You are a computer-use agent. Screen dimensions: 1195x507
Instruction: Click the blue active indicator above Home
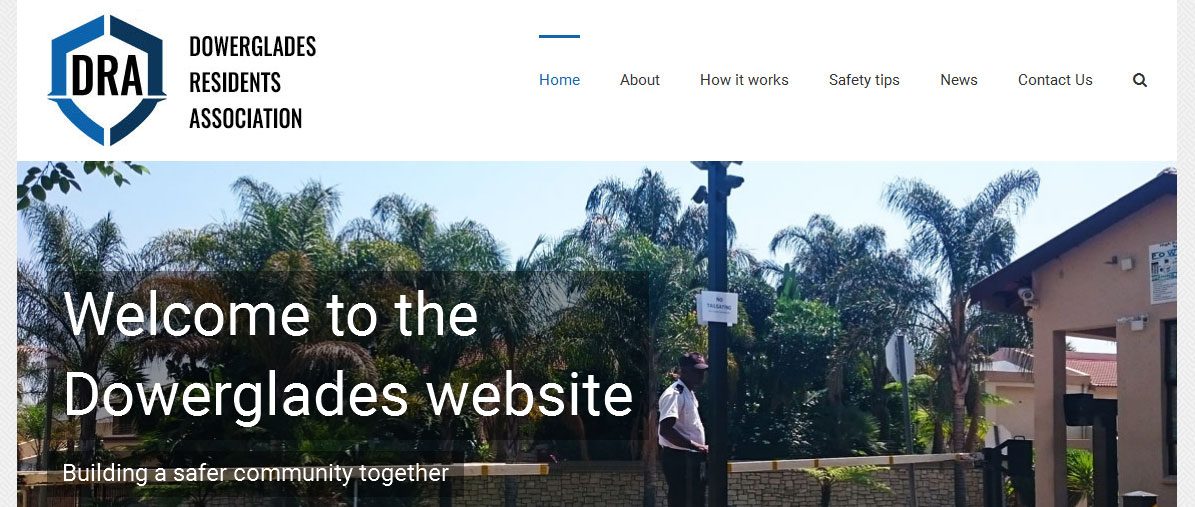(x=559, y=36)
